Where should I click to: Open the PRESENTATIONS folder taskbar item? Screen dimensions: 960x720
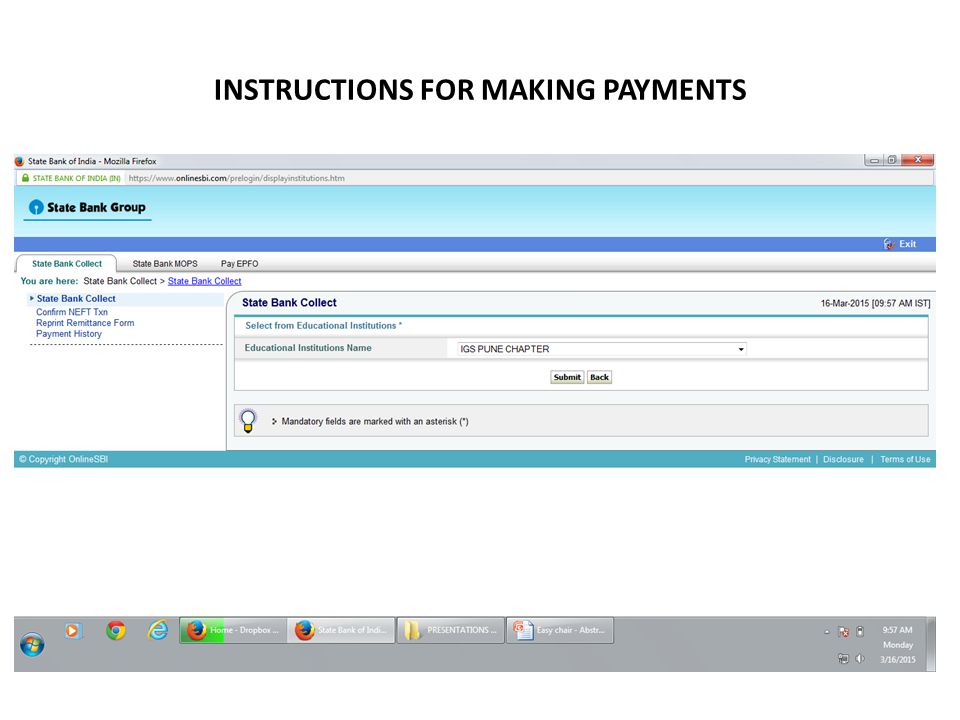click(x=451, y=630)
